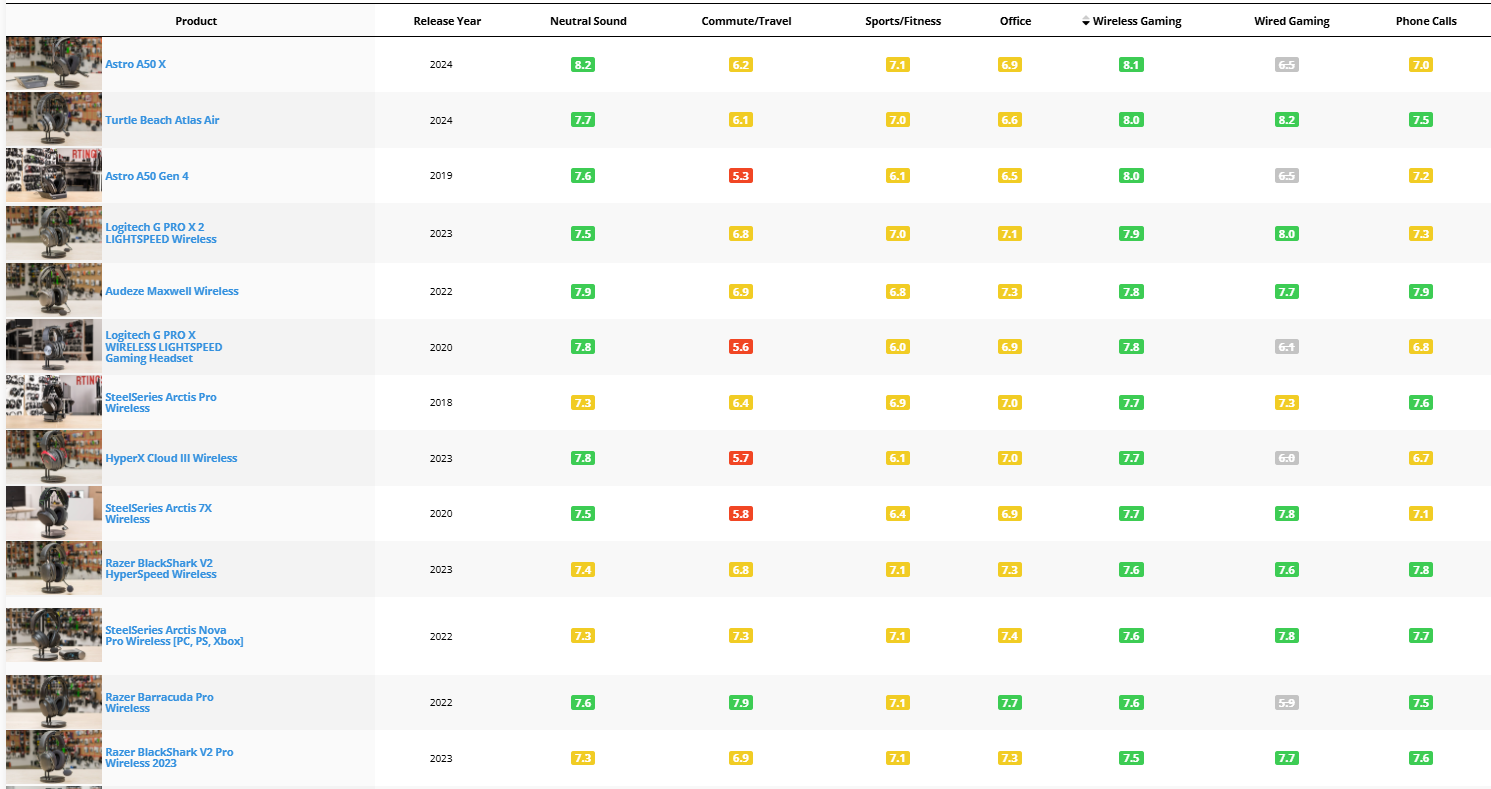1491x789 pixels.
Task: Click Astro A50 X's 8.2 Neutral Sound score
Action: (583, 65)
